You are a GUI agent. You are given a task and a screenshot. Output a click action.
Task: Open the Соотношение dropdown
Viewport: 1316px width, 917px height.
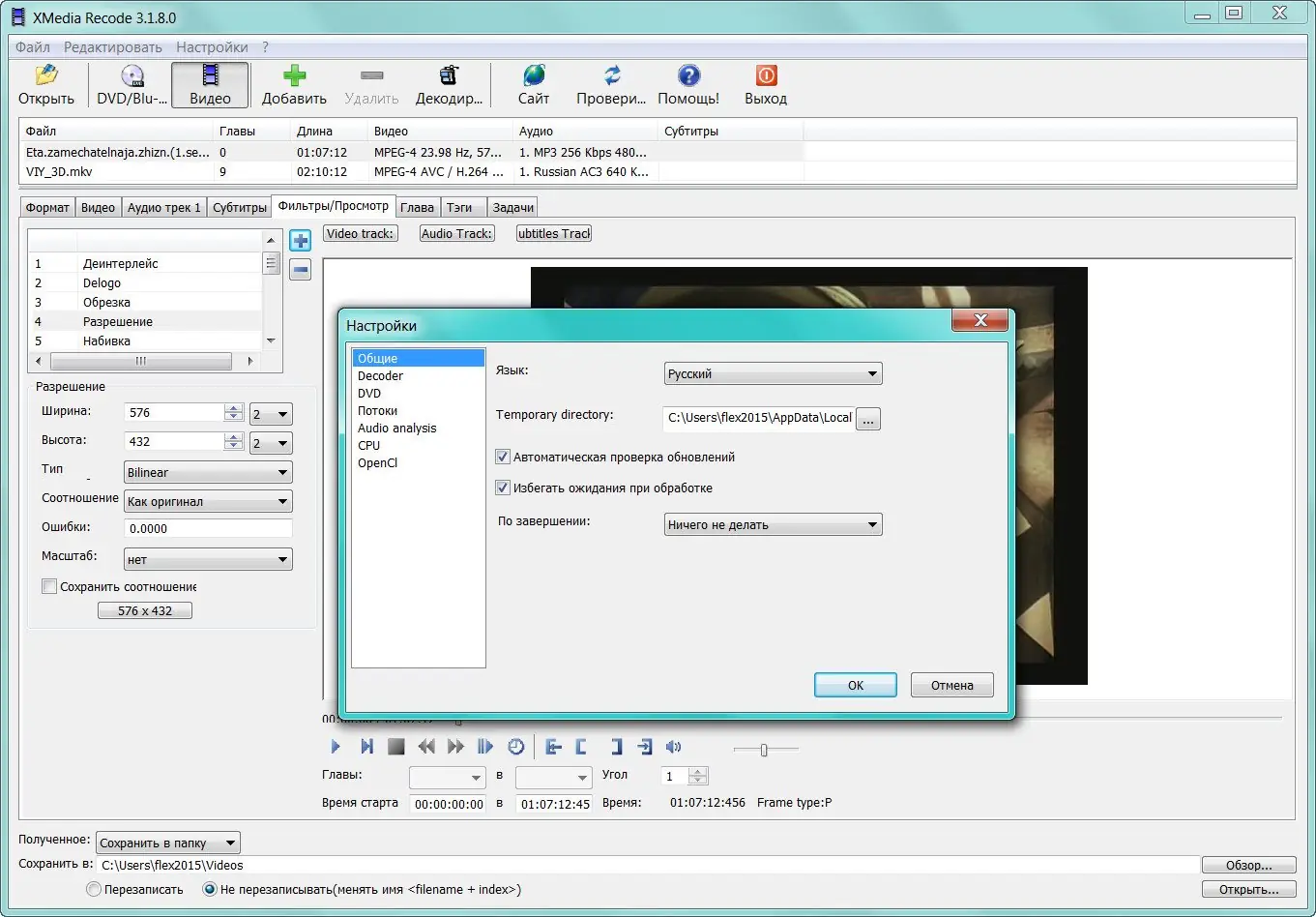click(208, 501)
